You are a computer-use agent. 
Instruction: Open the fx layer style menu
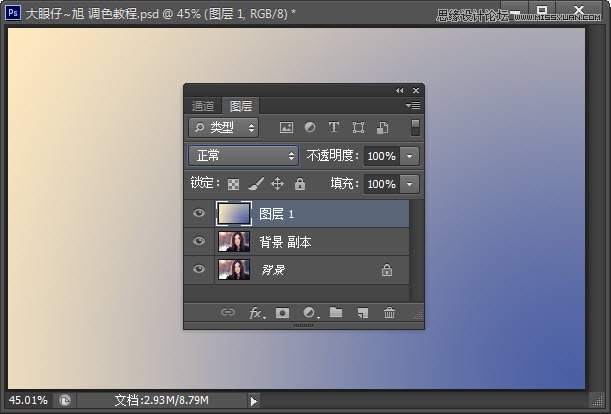point(256,313)
